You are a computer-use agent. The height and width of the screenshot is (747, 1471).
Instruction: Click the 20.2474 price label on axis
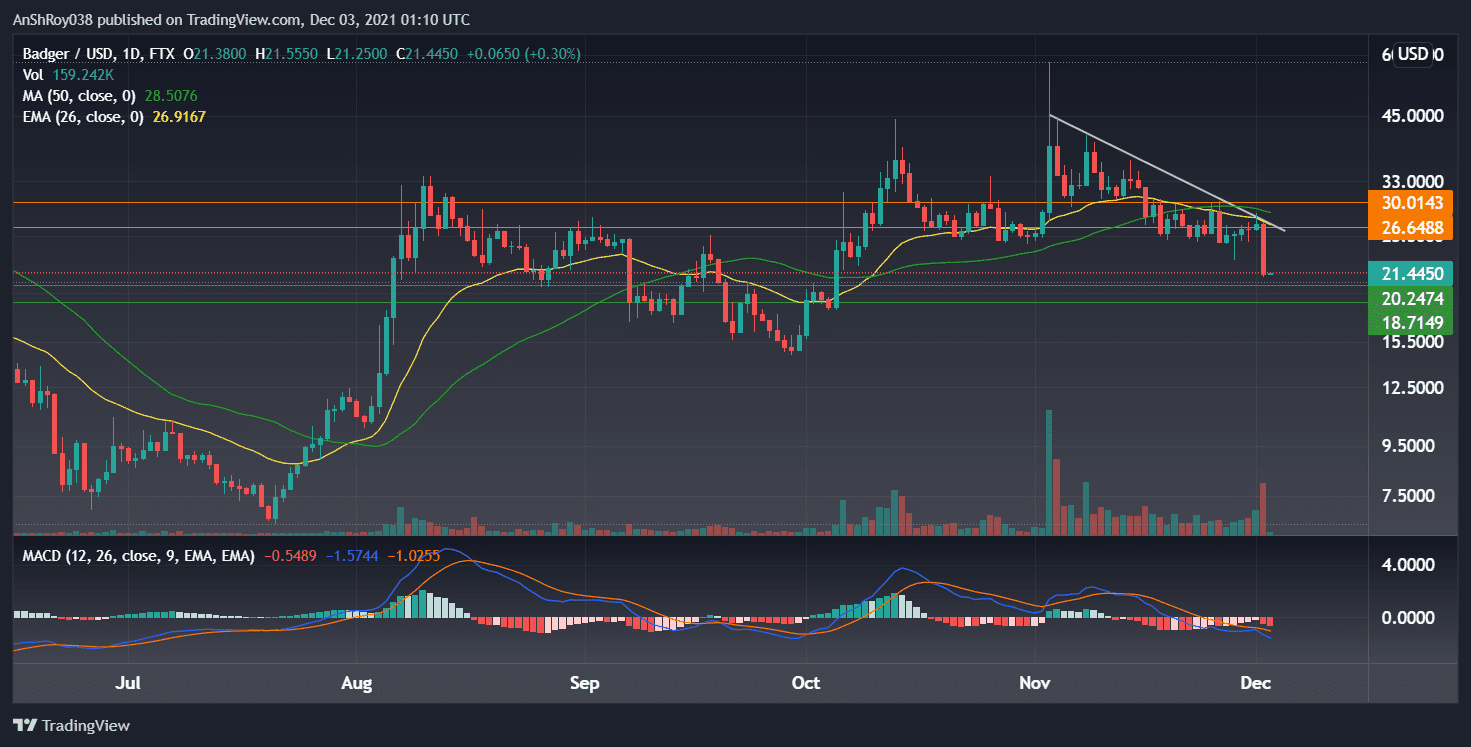click(1409, 298)
